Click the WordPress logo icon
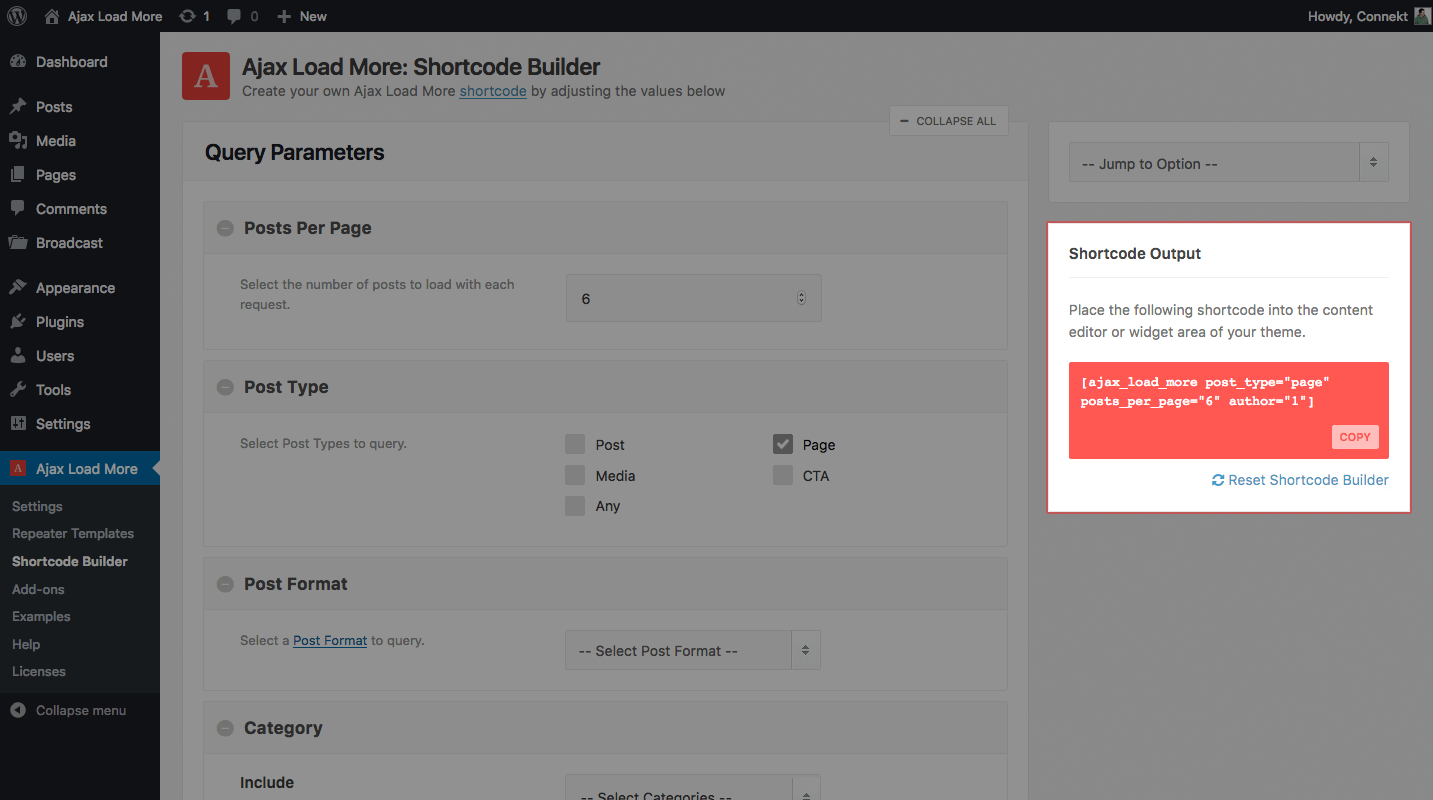 click(x=17, y=16)
